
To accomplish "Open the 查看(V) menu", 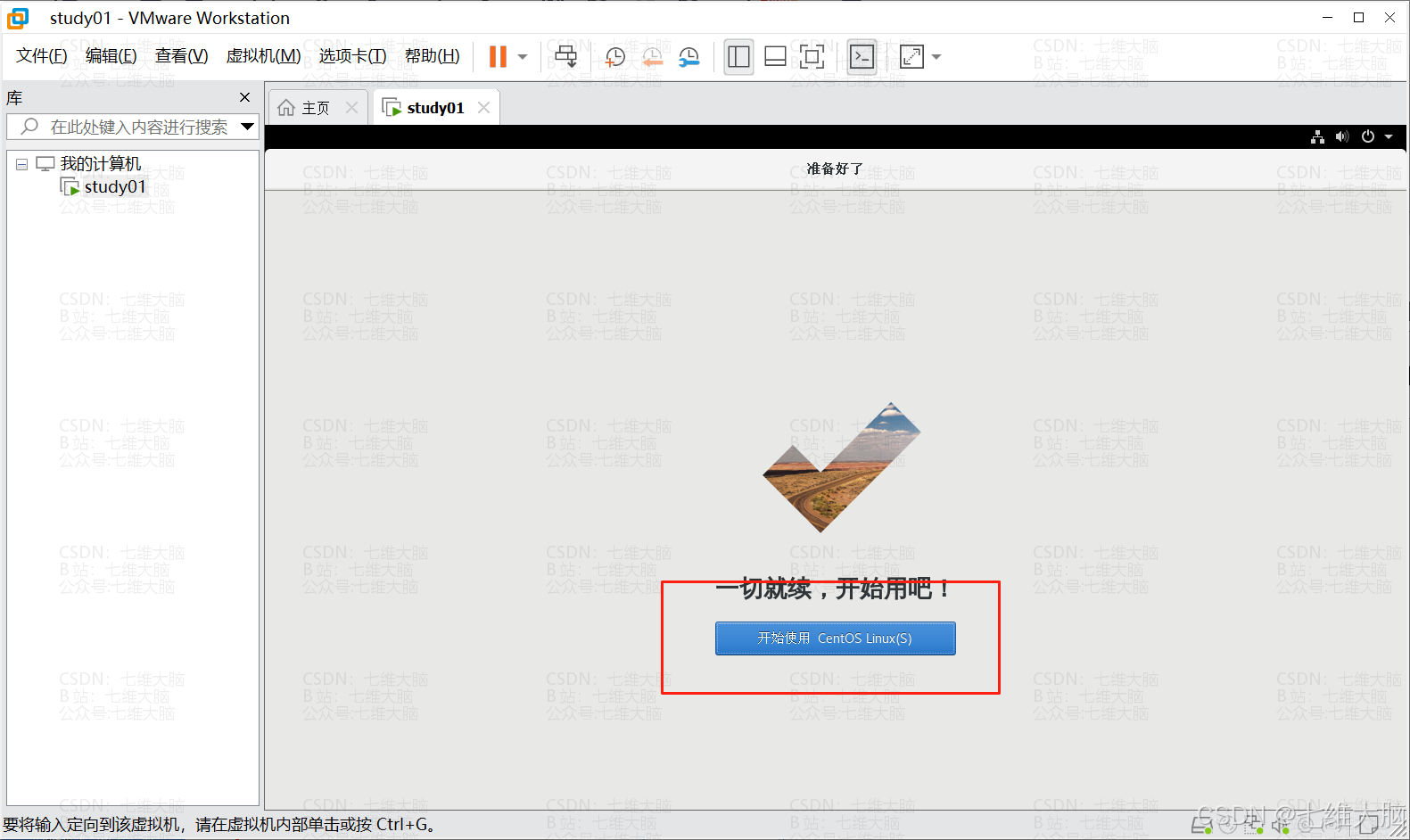I will coord(182,56).
